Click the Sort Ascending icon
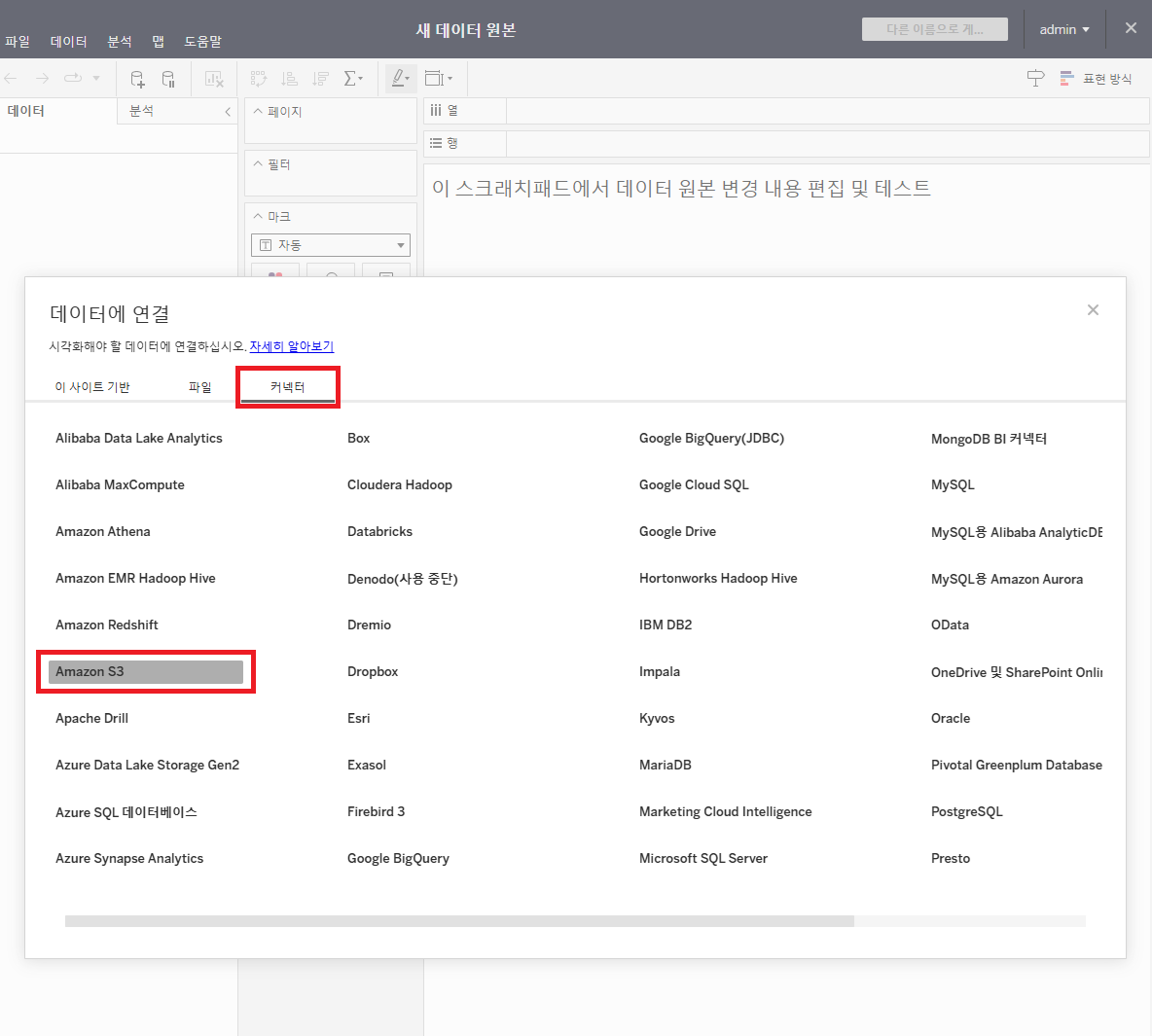This screenshot has width=1152, height=1036. [x=290, y=79]
